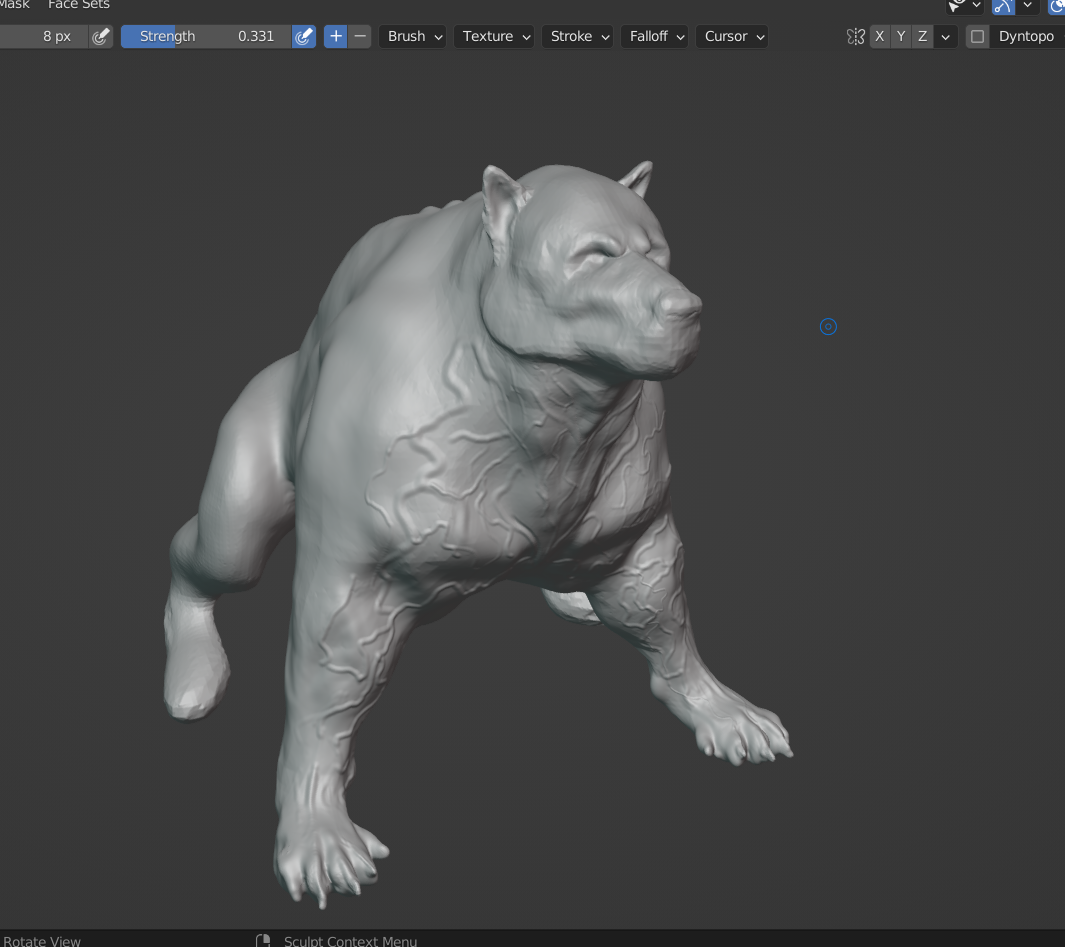Expand the Falloff dropdown

pos(657,37)
